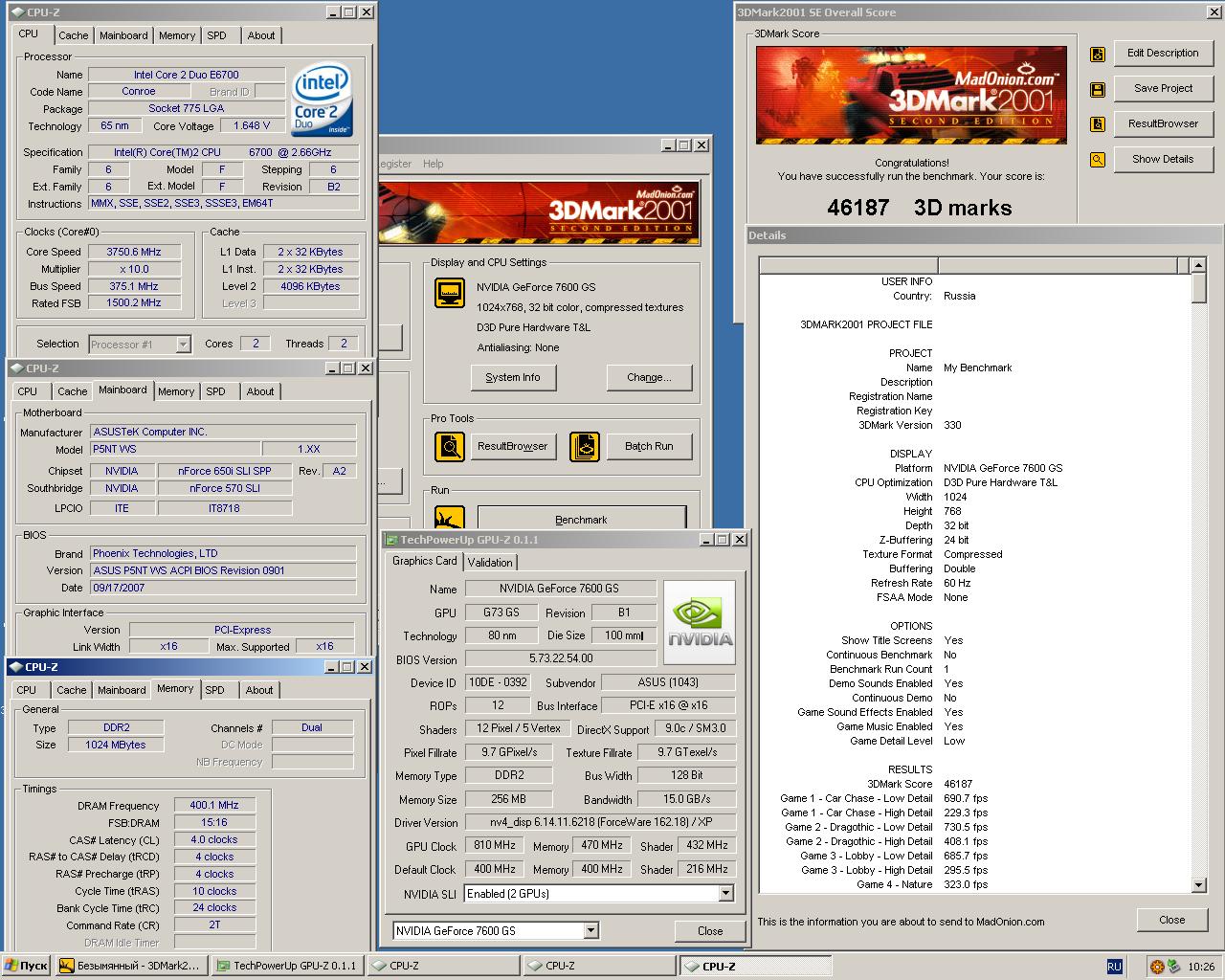Click the Save Project button

[x=1163, y=88]
